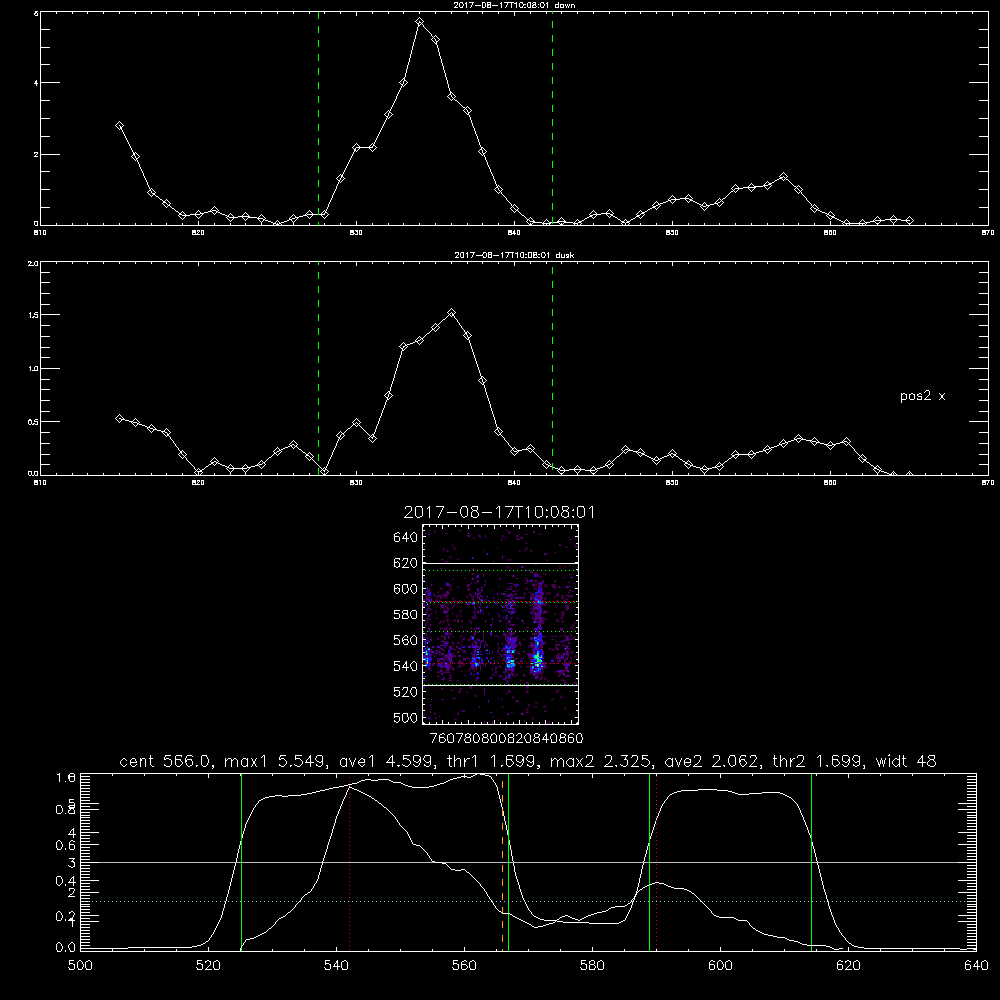The image size is (1000, 1000).
Task: Click the orange dashed center line in bottom plot
Action: 503,862
